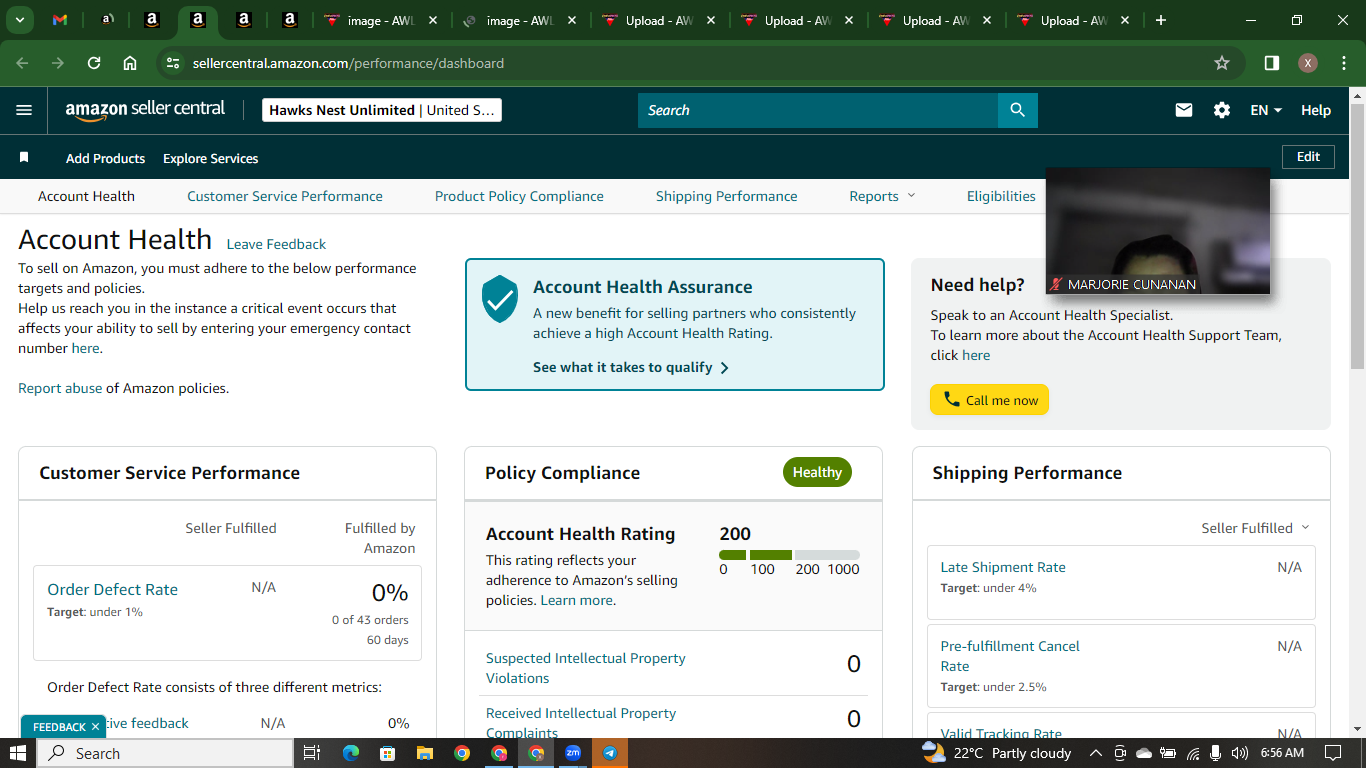Viewport: 1366px width, 768px height.
Task: Open a new browser tab with plus
Action: coord(1161,20)
